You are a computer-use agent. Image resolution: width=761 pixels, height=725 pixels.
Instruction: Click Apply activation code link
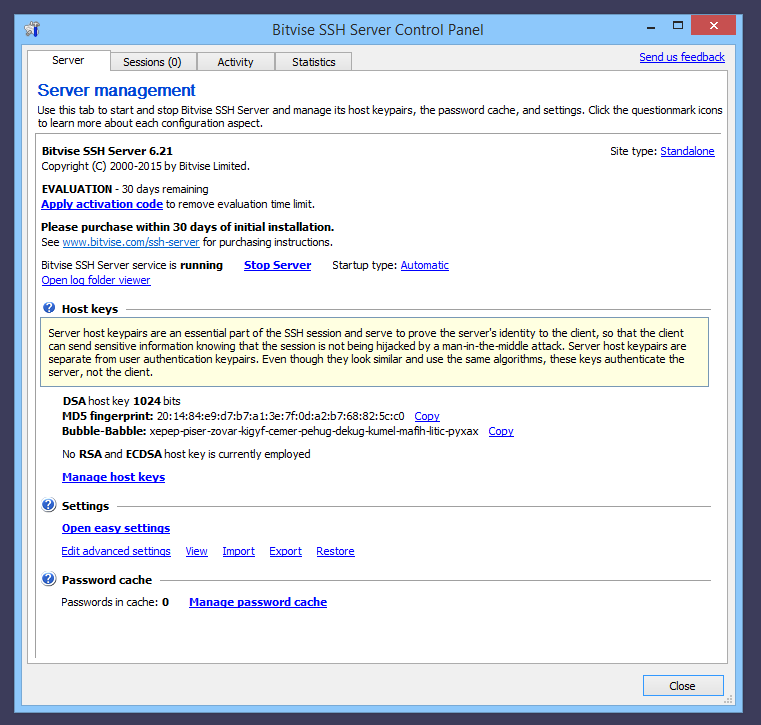pos(102,204)
